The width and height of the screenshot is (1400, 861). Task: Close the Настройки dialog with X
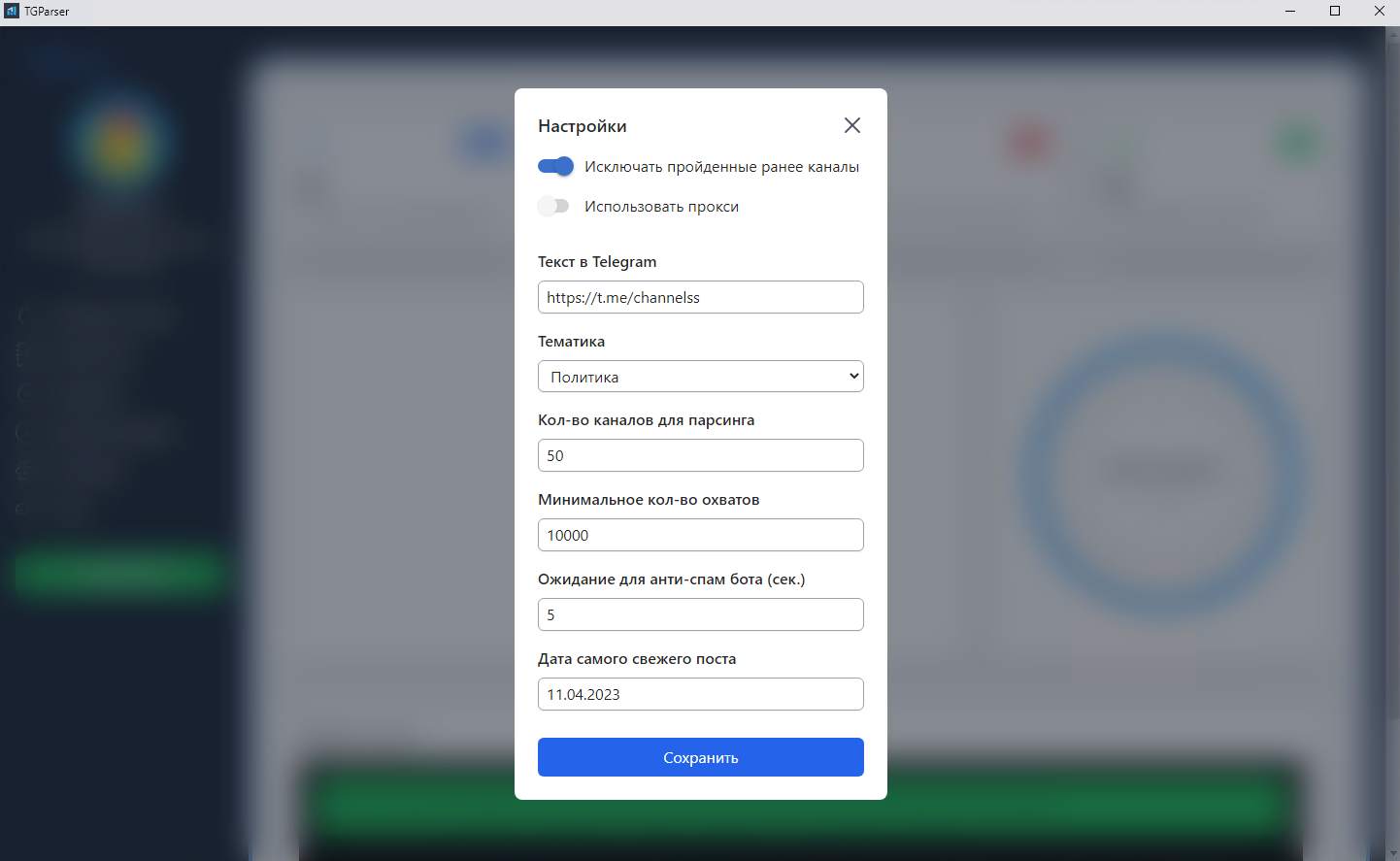coord(852,125)
